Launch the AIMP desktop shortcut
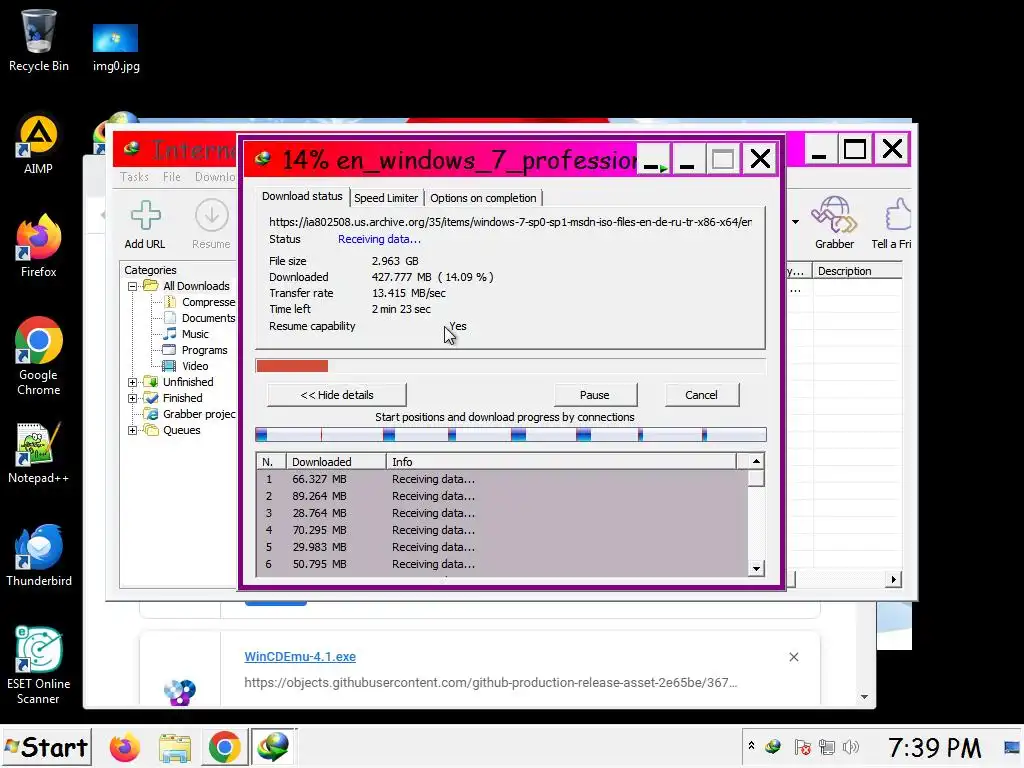Viewport: 1024px width, 768px height. [x=39, y=145]
